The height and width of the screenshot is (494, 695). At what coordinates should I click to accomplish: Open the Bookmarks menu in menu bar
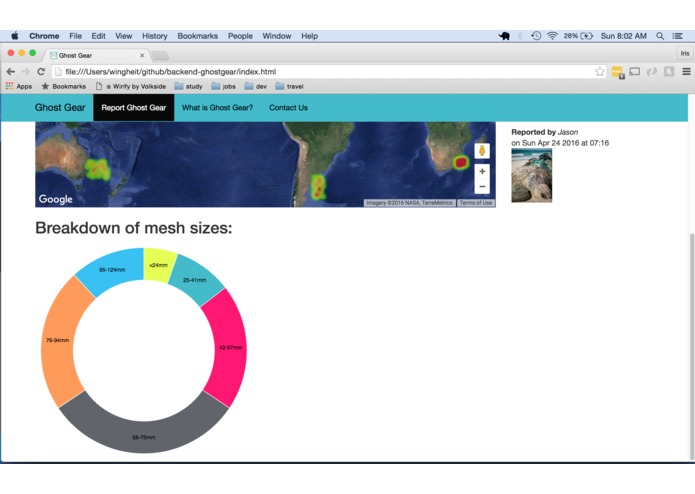click(x=198, y=36)
